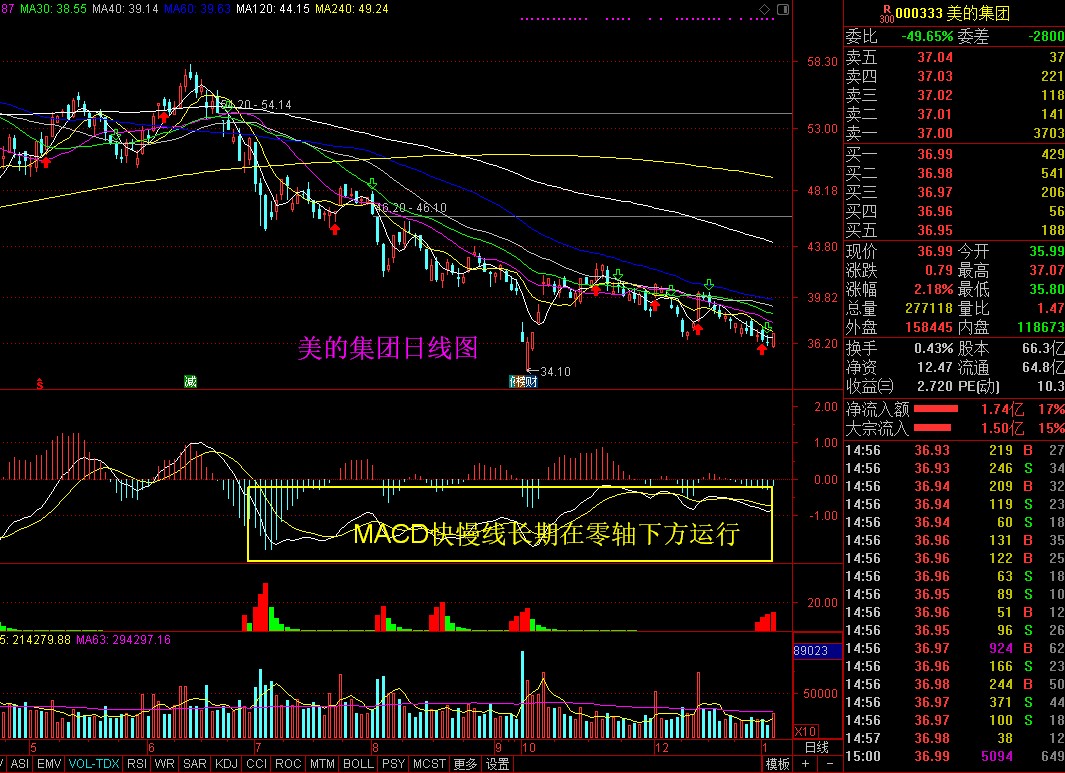Click month 10 on time axis
Image resolution: width=1065 pixels, height=773 pixels.
528,748
